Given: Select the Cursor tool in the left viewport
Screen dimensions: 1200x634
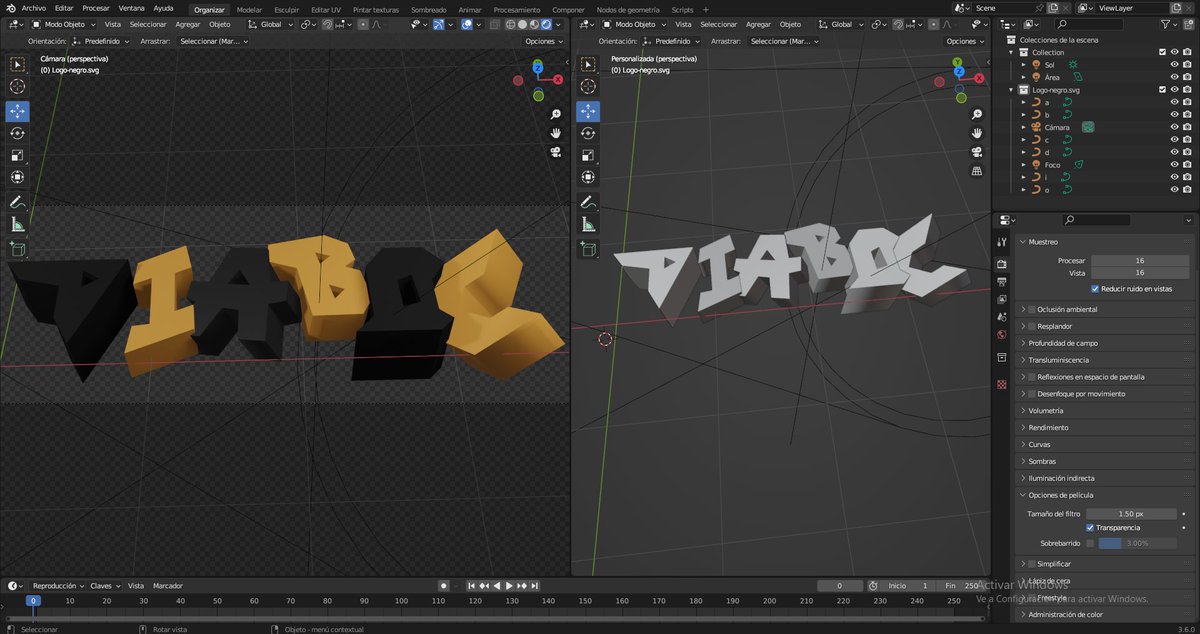Looking at the screenshot, I should tap(17, 87).
